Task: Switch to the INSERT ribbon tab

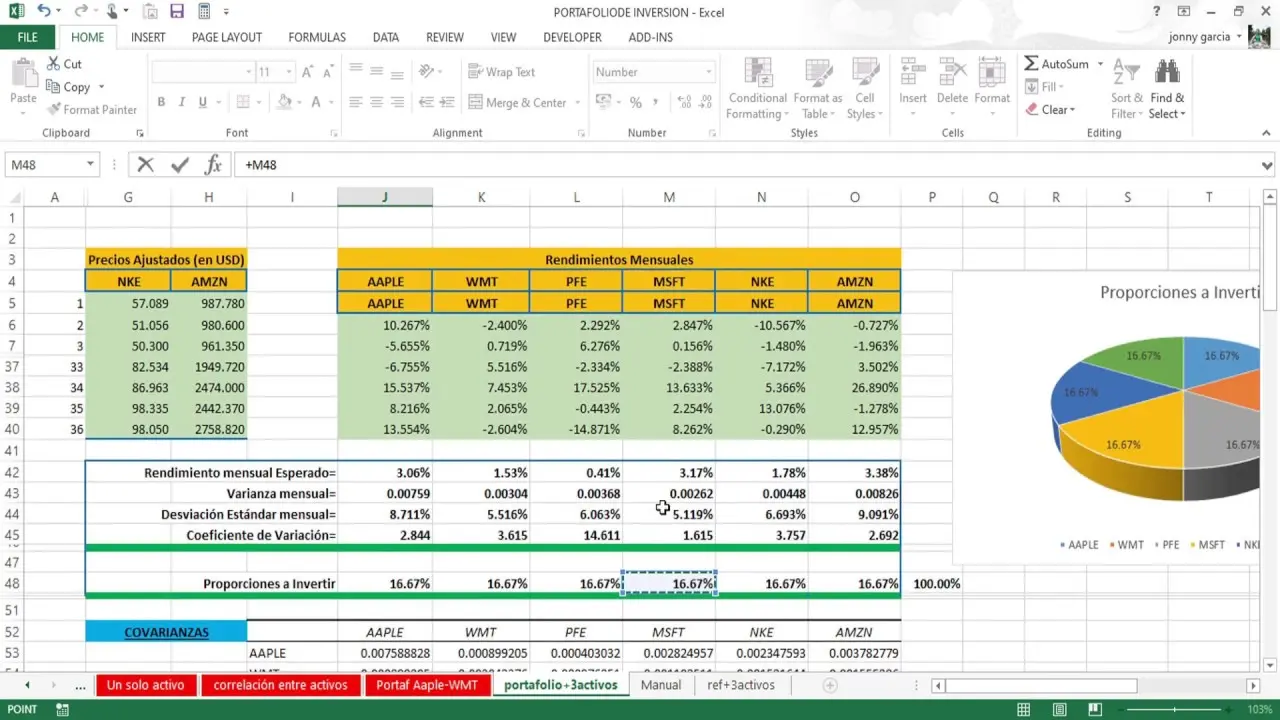Action: pyautogui.click(x=148, y=37)
